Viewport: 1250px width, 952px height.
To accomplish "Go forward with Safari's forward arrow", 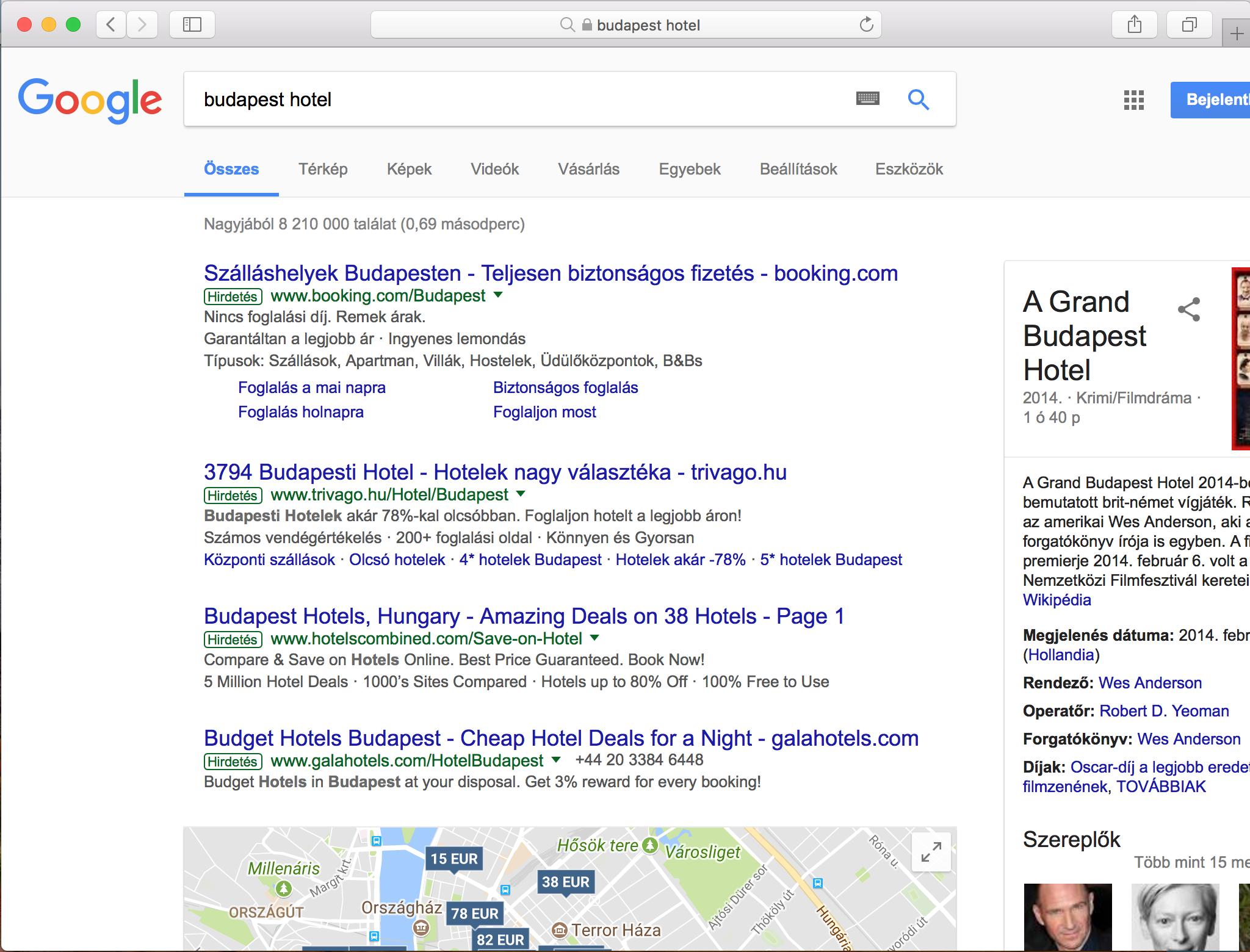I will [142, 24].
